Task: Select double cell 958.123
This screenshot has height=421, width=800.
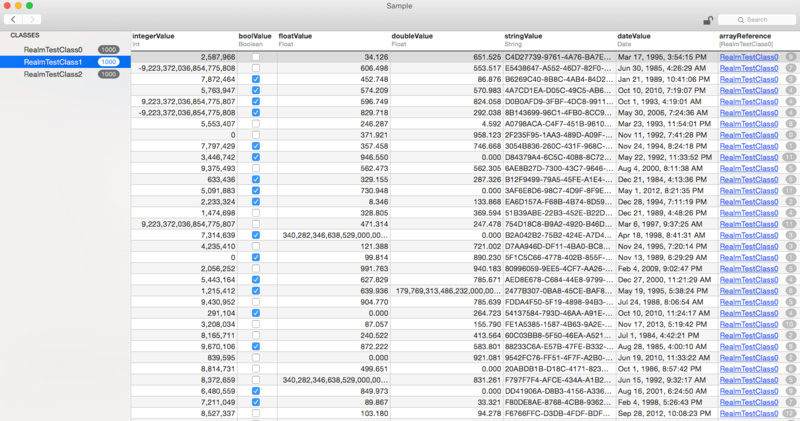Action: pos(446,135)
